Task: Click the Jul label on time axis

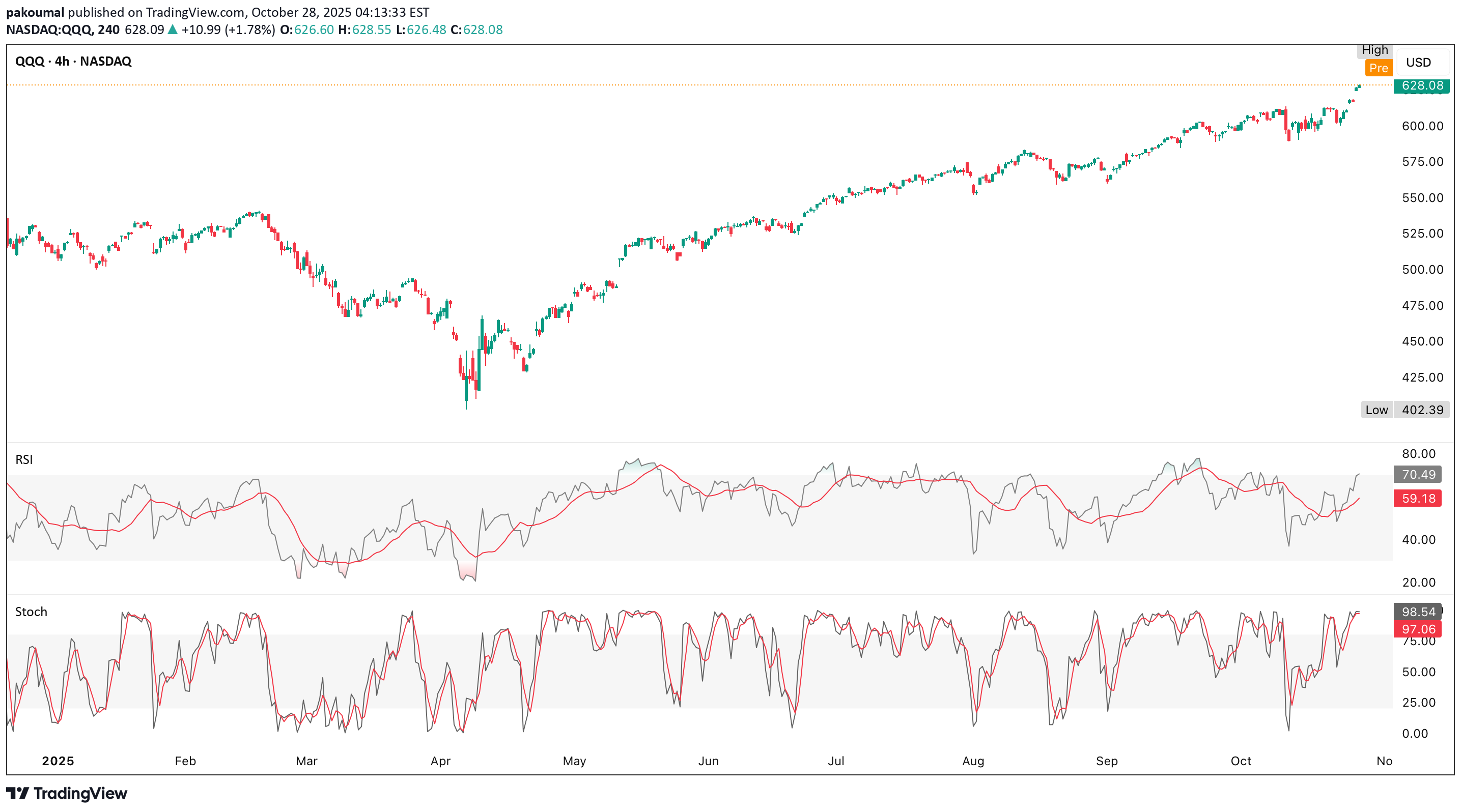Action: pyautogui.click(x=835, y=761)
